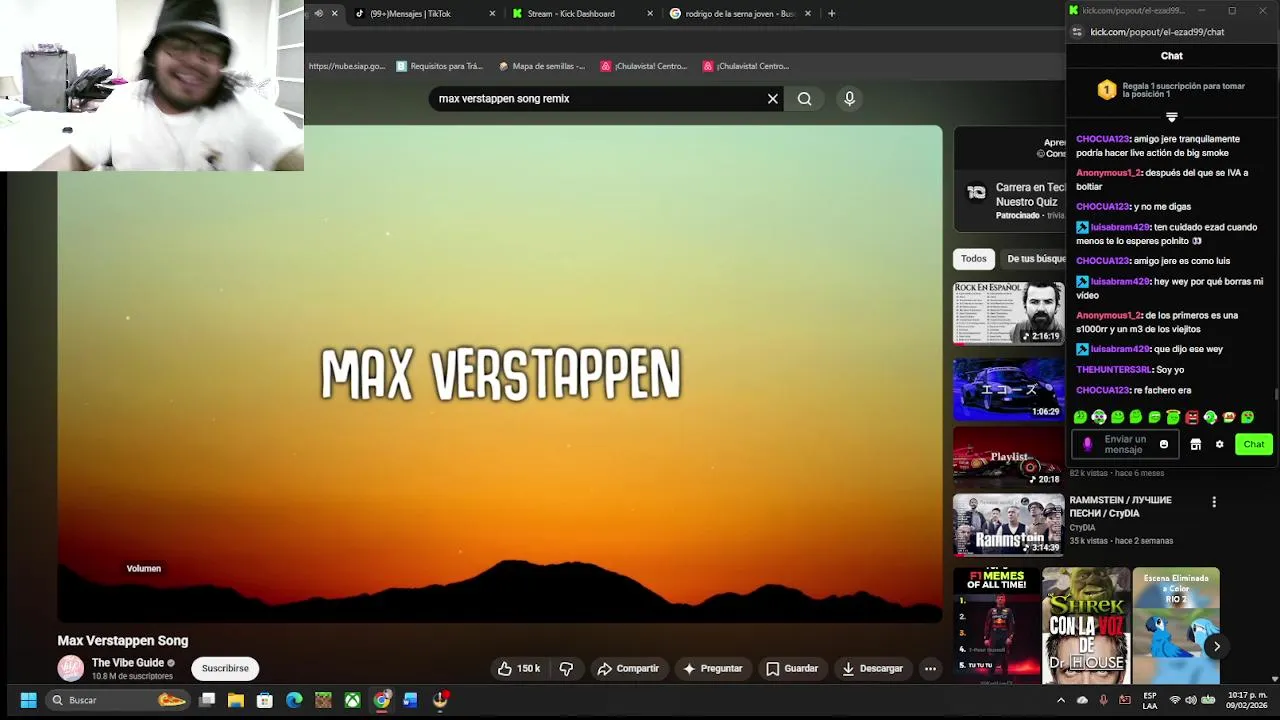This screenshot has width=1280, height=720.
Task: Open the Minecraft icon in the taskbar
Action: (x=323, y=700)
